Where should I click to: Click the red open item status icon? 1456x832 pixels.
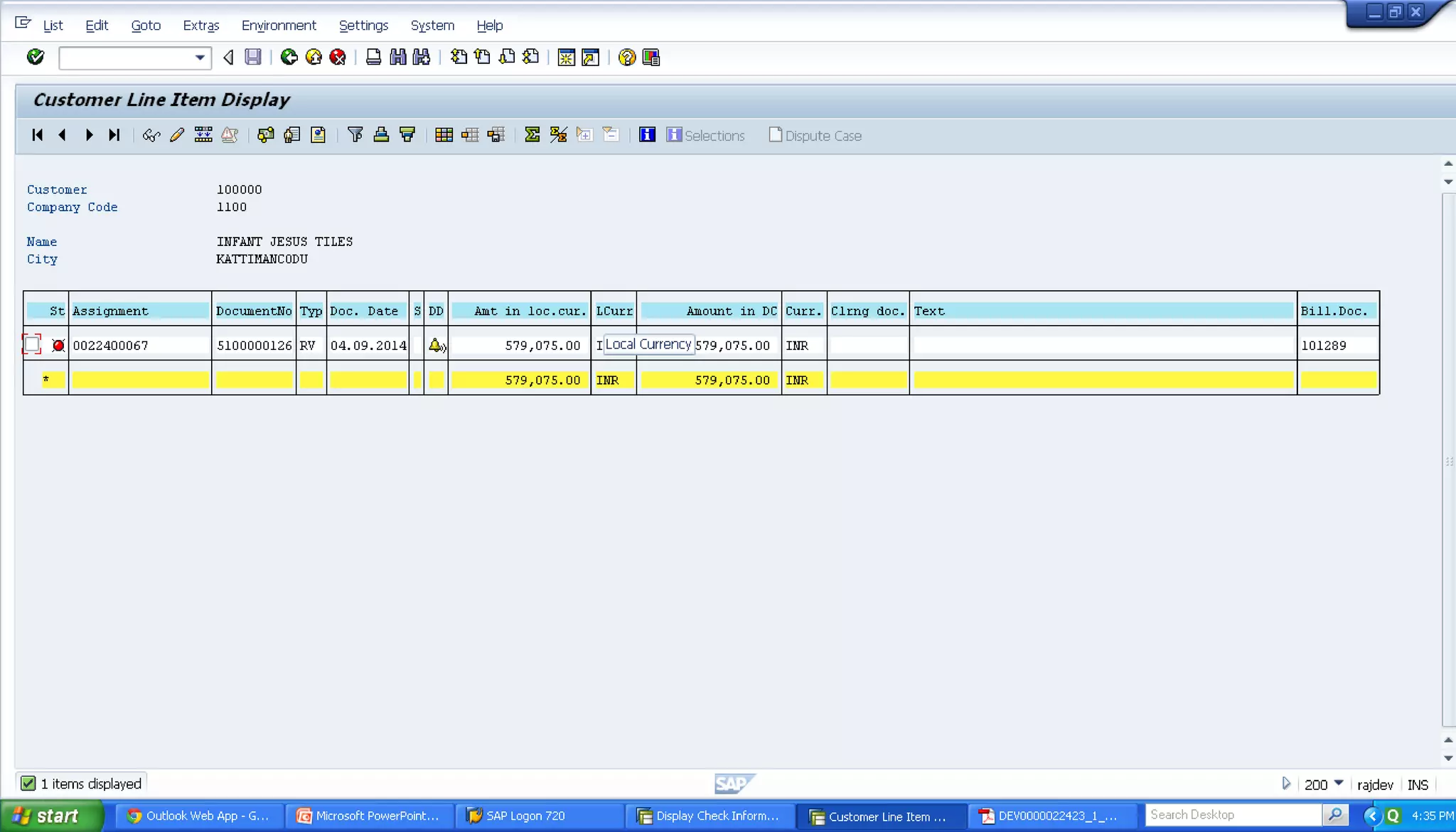point(58,346)
